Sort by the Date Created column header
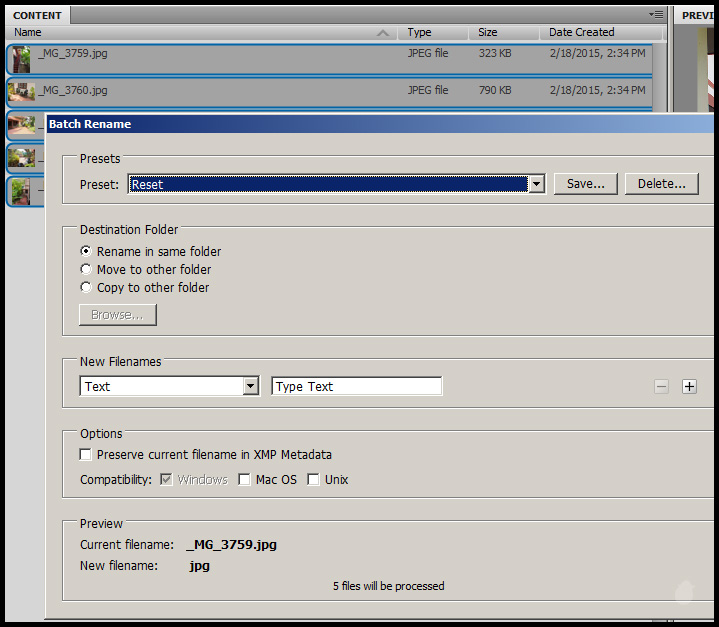 [x=581, y=33]
